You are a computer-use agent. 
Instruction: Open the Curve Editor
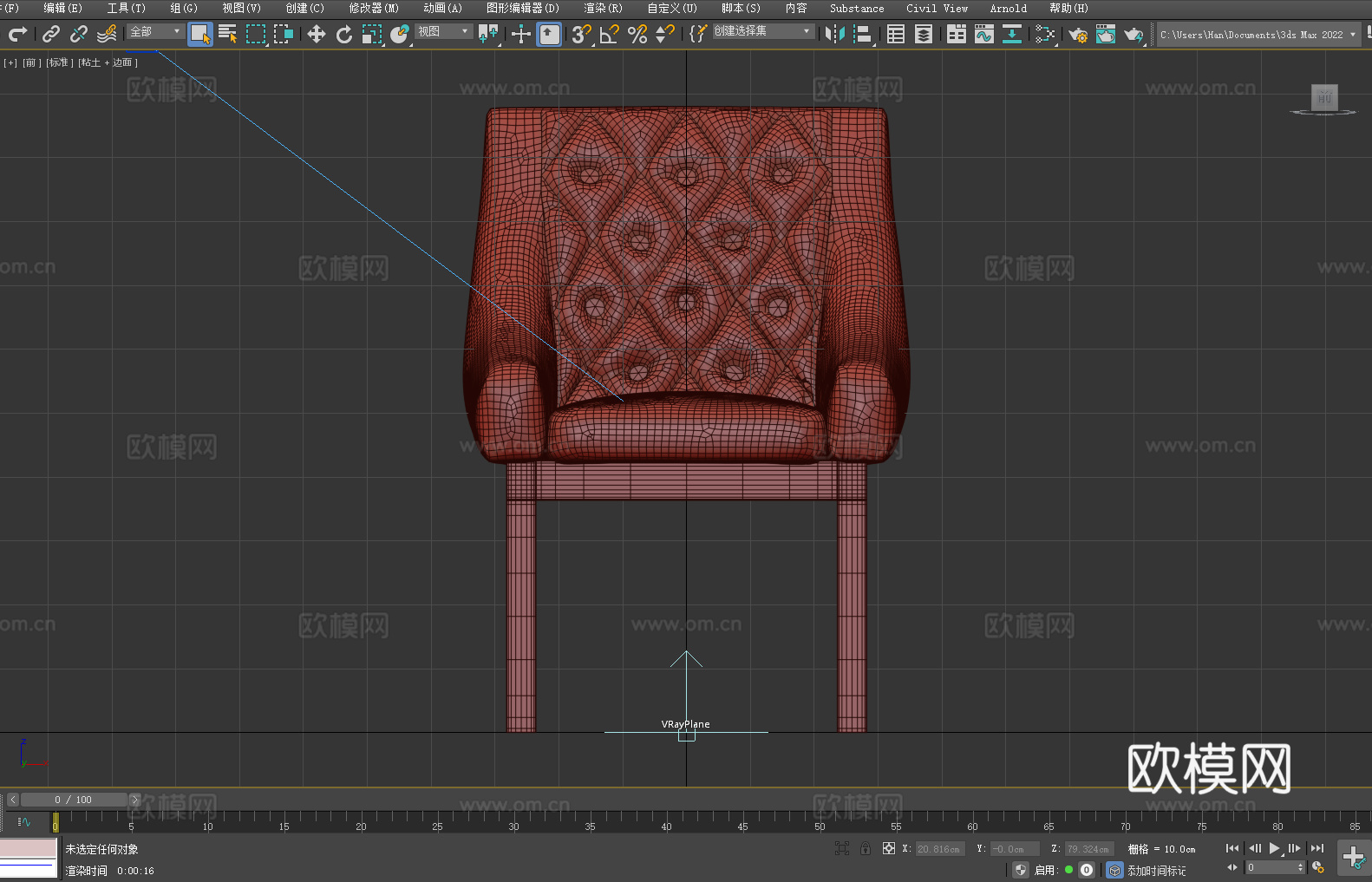click(984, 34)
